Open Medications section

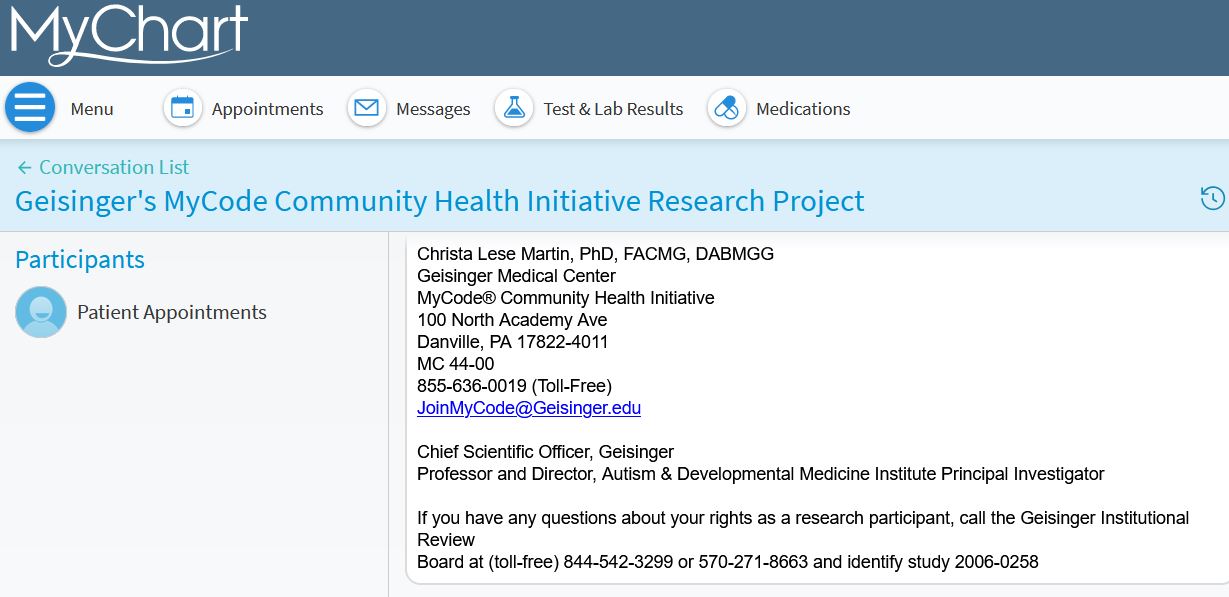pyautogui.click(x=803, y=109)
